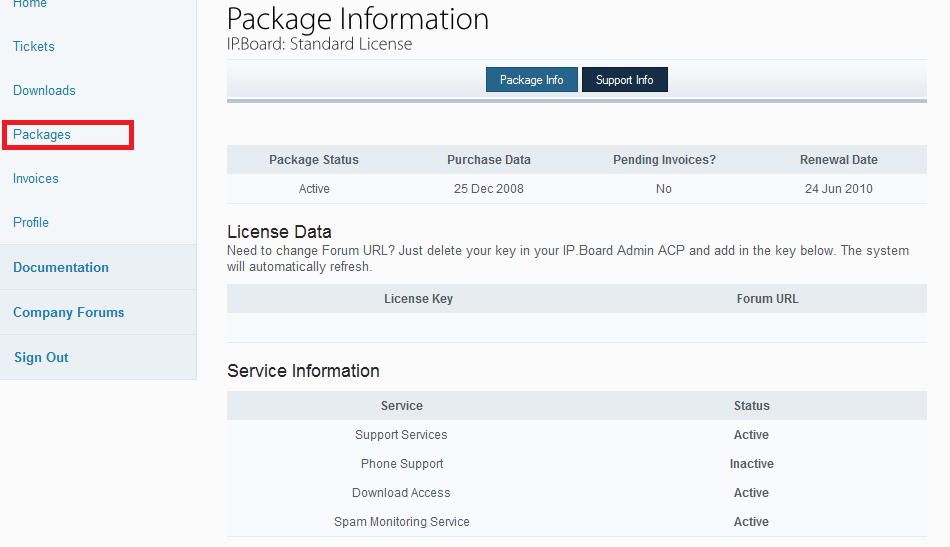Click the Pending Invoices? column header

coord(664,160)
